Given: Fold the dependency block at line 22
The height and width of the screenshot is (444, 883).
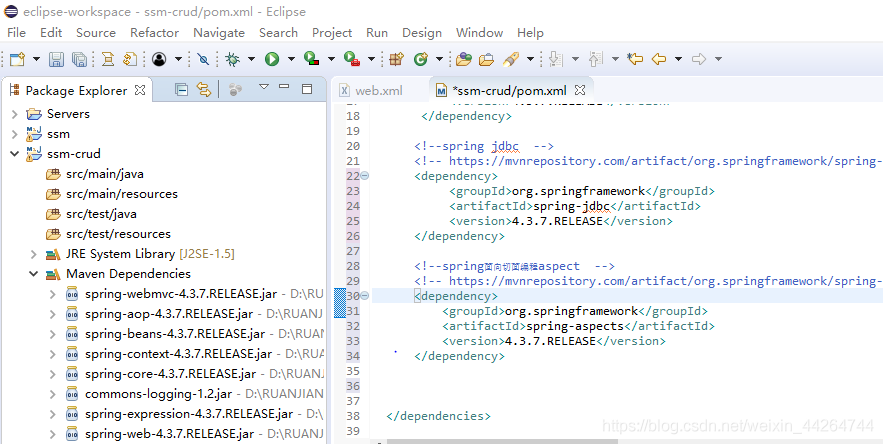Looking at the screenshot, I should coord(365,176).
